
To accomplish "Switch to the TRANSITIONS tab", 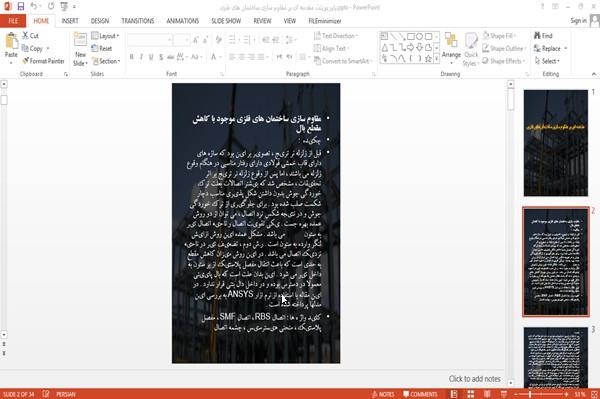I will point(138,21).
